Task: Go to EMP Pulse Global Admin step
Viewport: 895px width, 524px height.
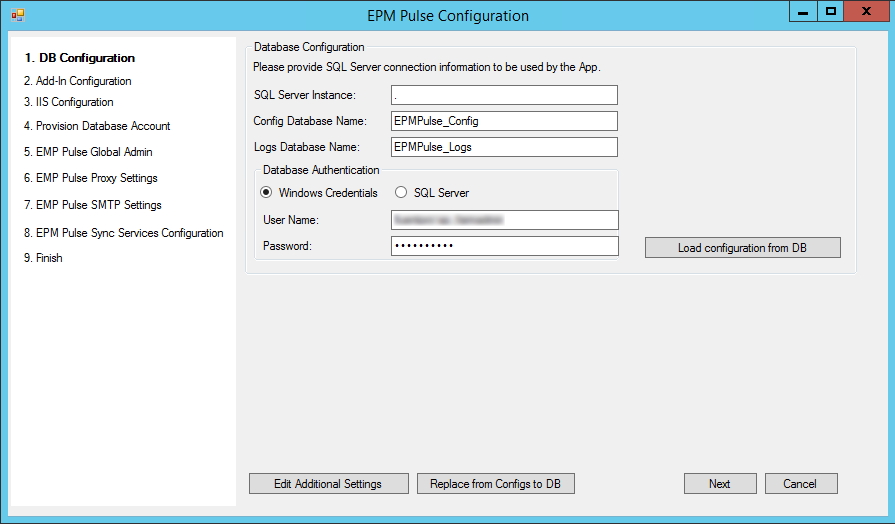Action: click(x=88, y=152)
